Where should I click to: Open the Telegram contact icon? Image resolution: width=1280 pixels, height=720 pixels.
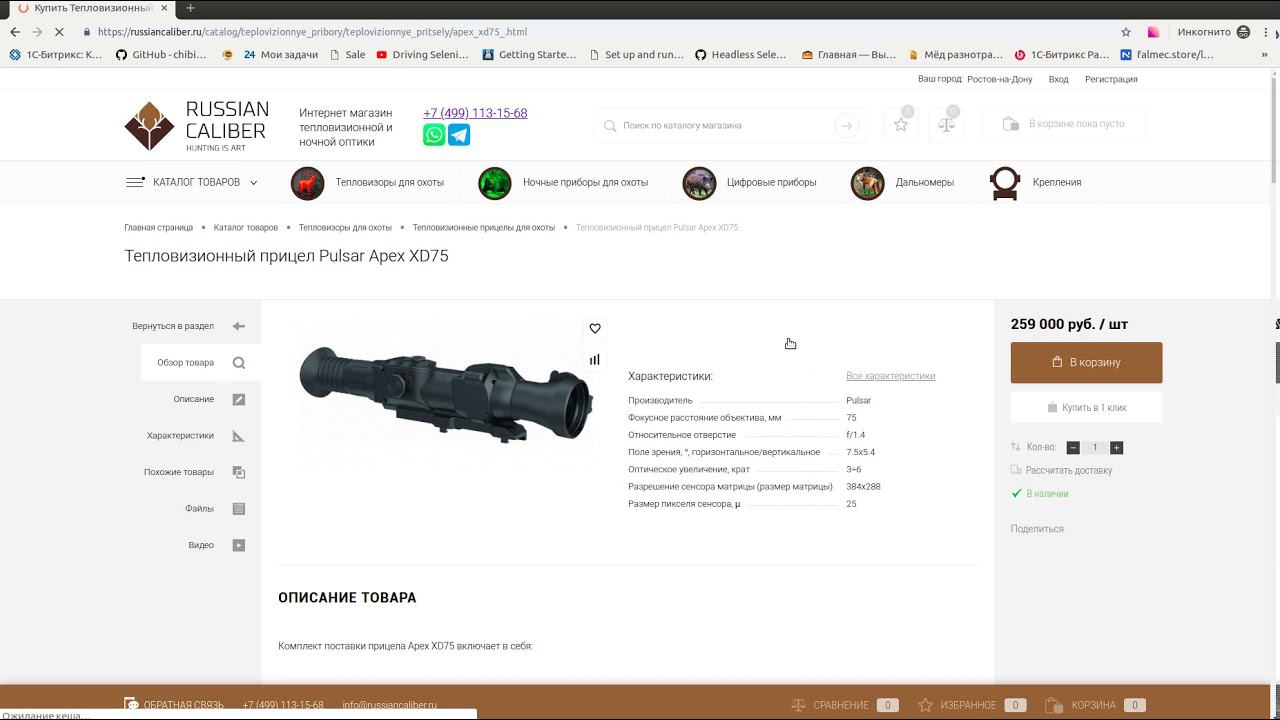[459, 135]
